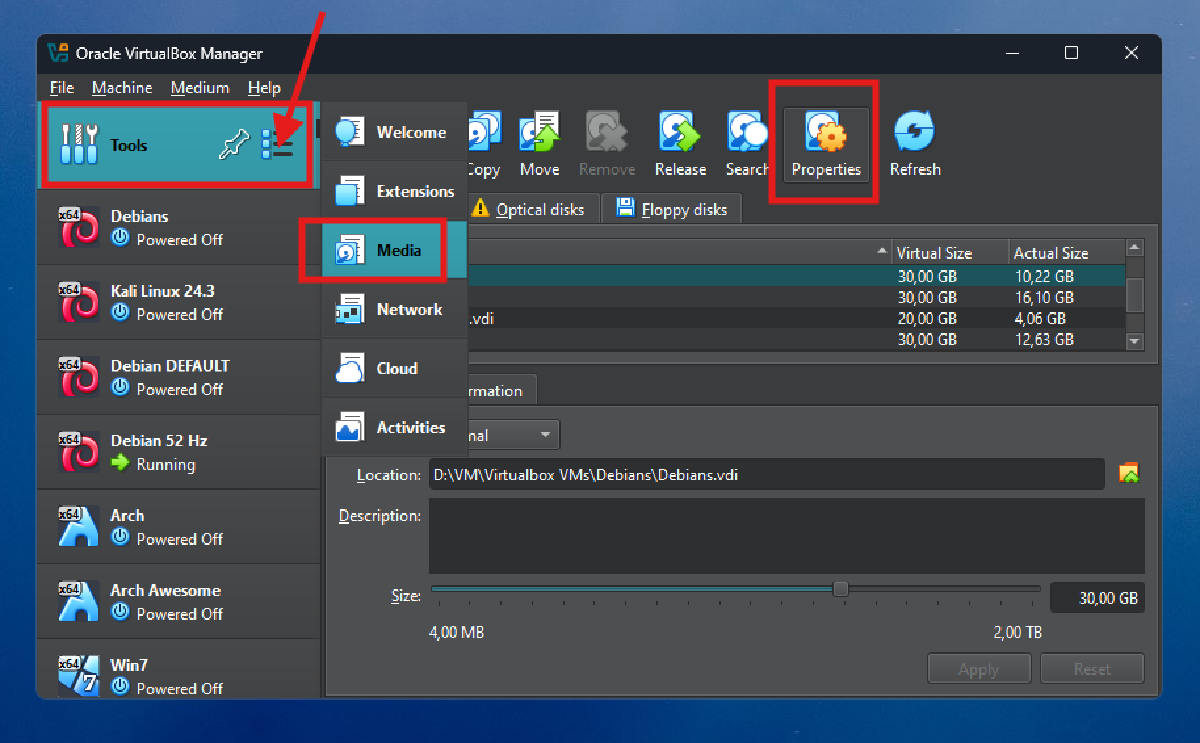Open the medium type dropdown
1200x743 pixels.
[513, 435]
